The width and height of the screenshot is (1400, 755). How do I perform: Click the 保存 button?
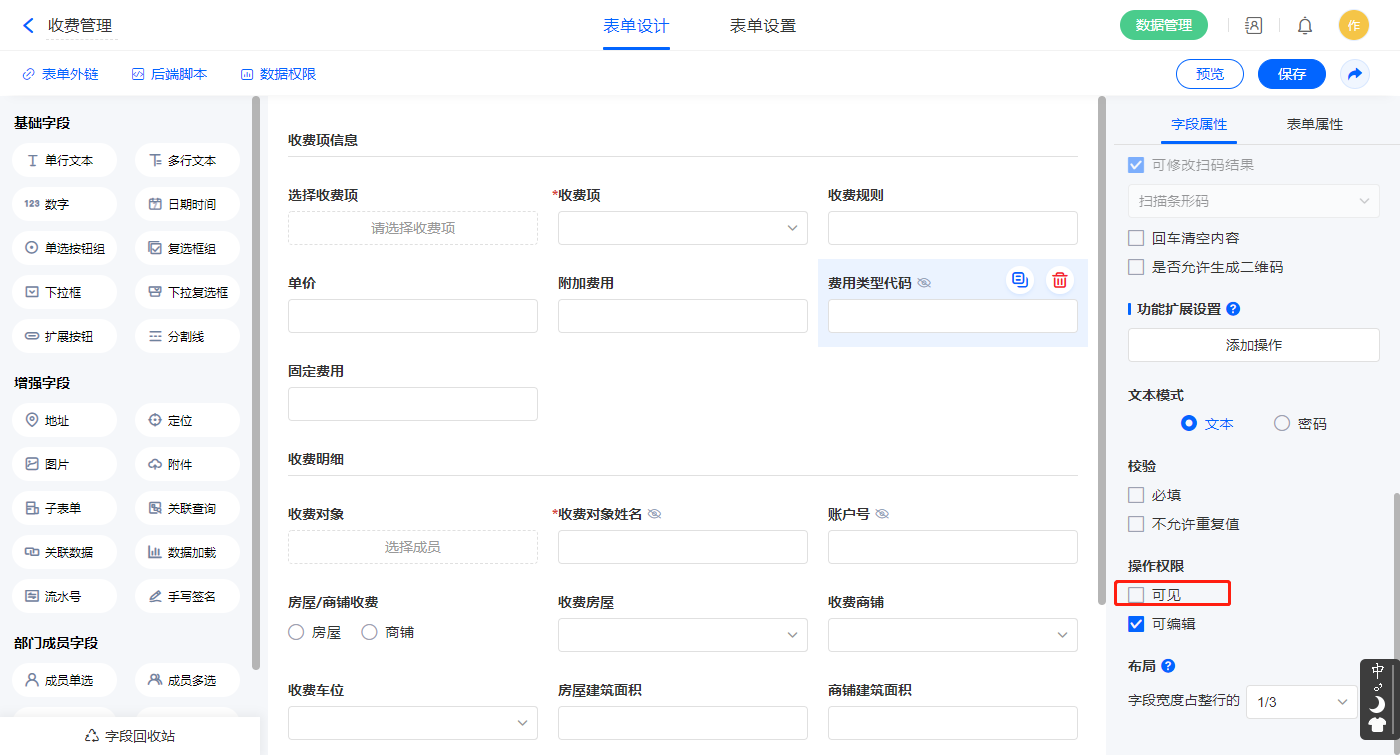pos(1291,74)
